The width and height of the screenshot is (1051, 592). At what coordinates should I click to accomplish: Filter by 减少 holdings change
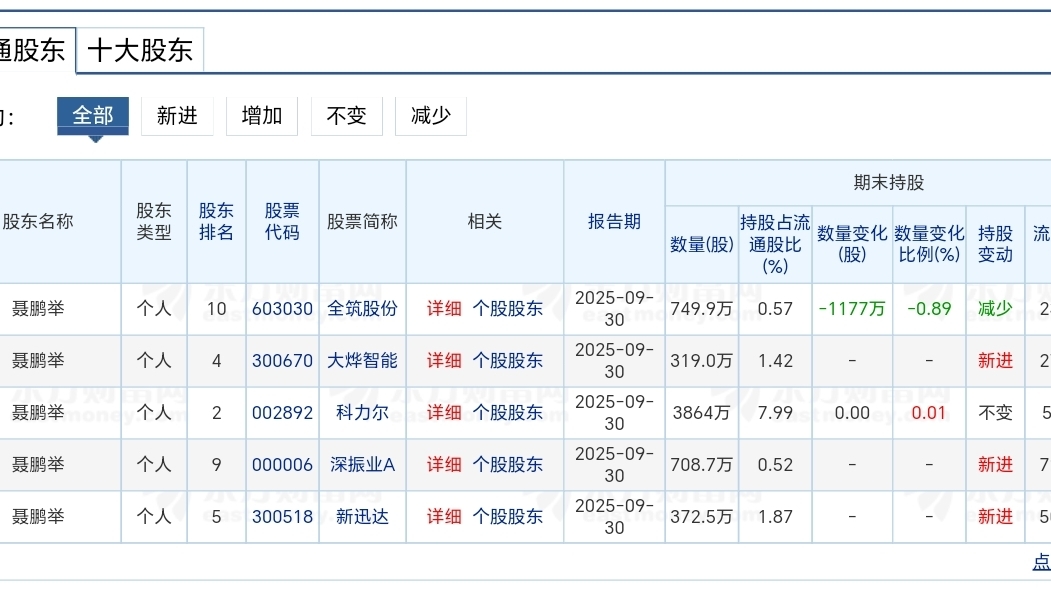click(x=431, y=116)
